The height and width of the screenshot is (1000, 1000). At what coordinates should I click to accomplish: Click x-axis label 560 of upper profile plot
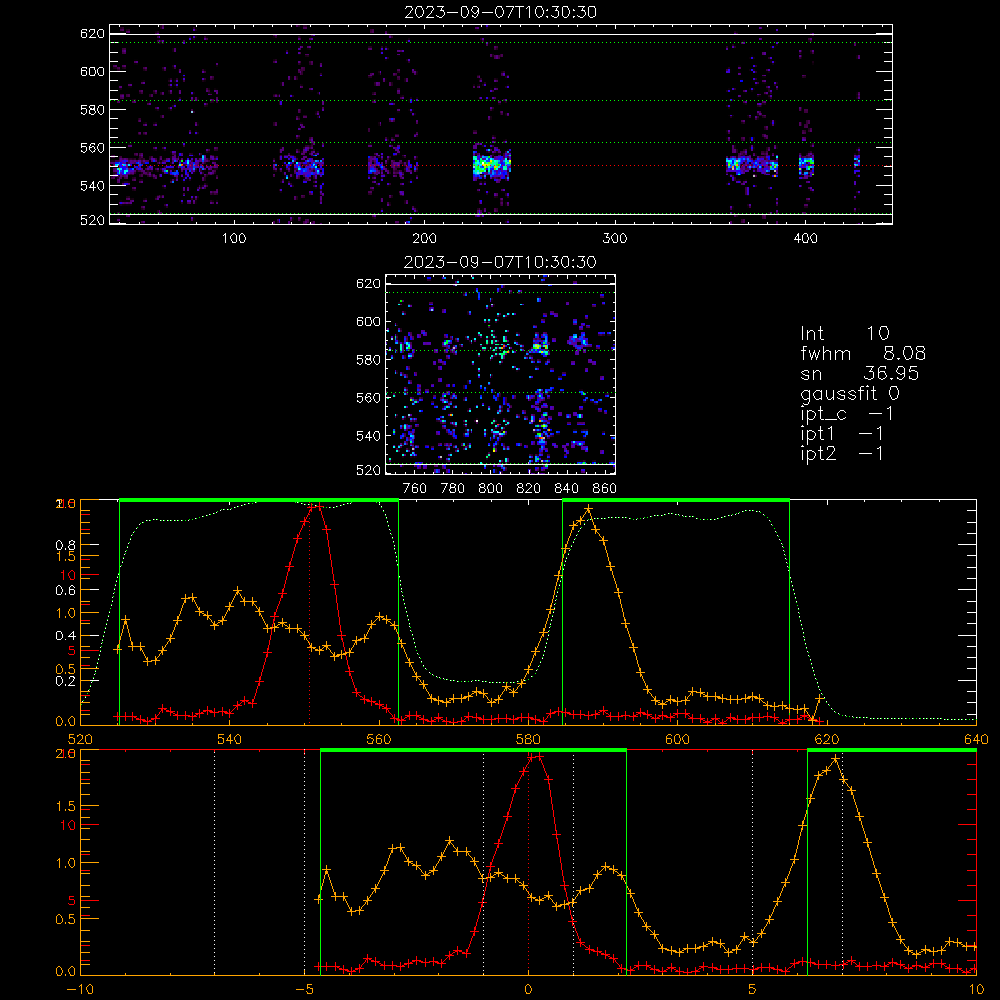[x=379, y=739]
